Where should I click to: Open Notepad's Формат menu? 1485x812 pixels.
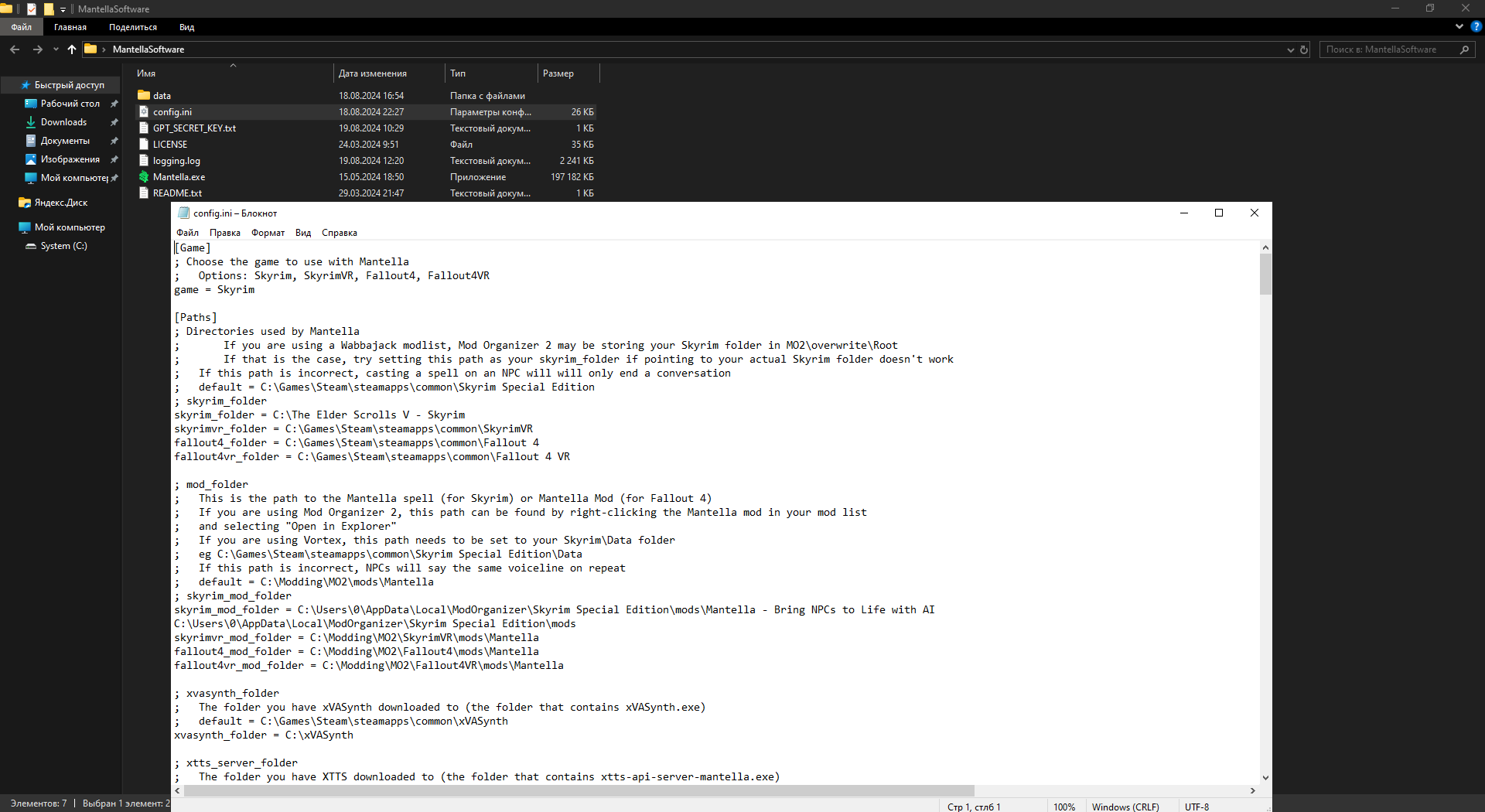268,233
